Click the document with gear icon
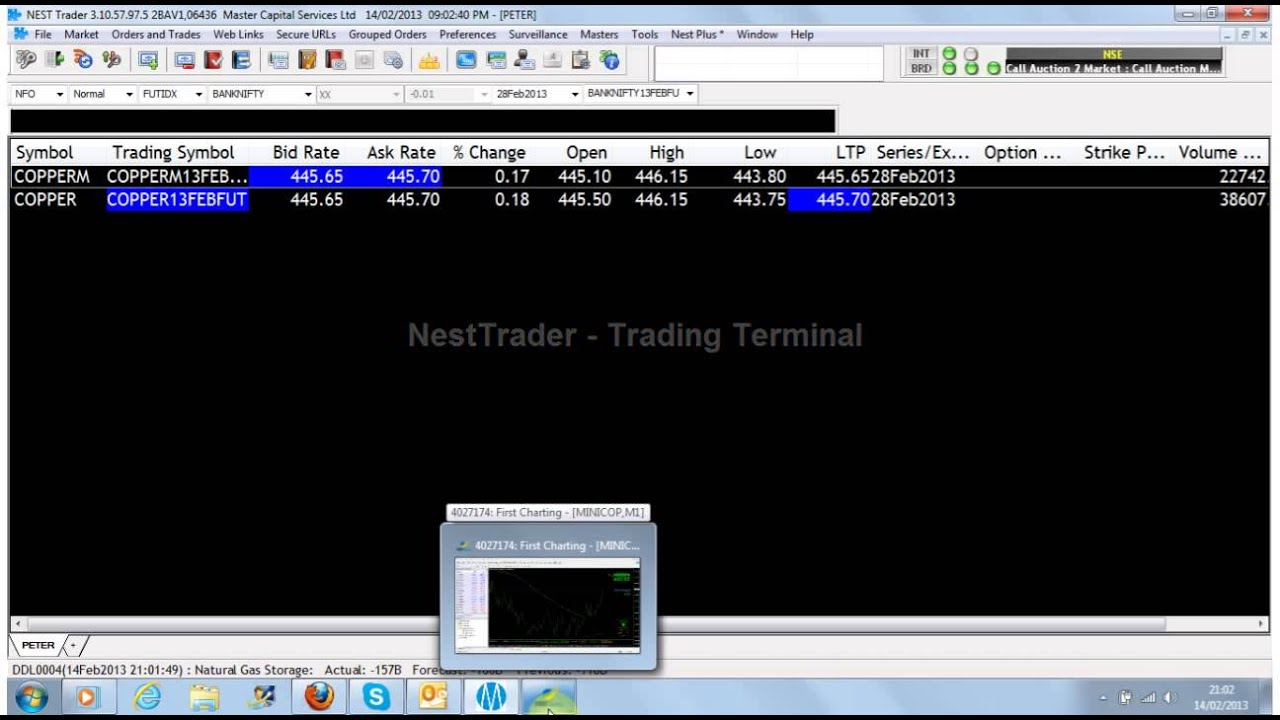 pyautogui.click(x=392, y=60)
